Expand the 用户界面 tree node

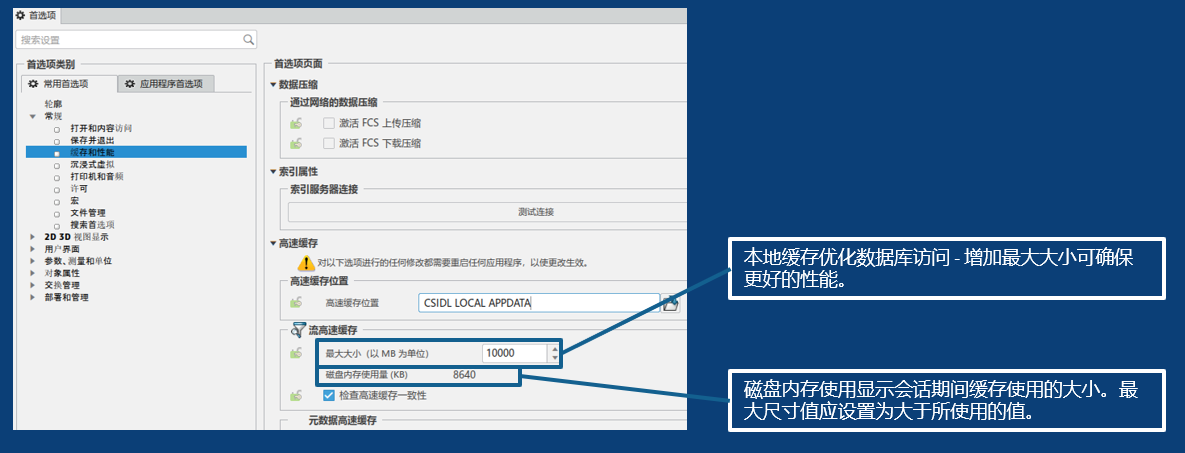coord(33,249)
